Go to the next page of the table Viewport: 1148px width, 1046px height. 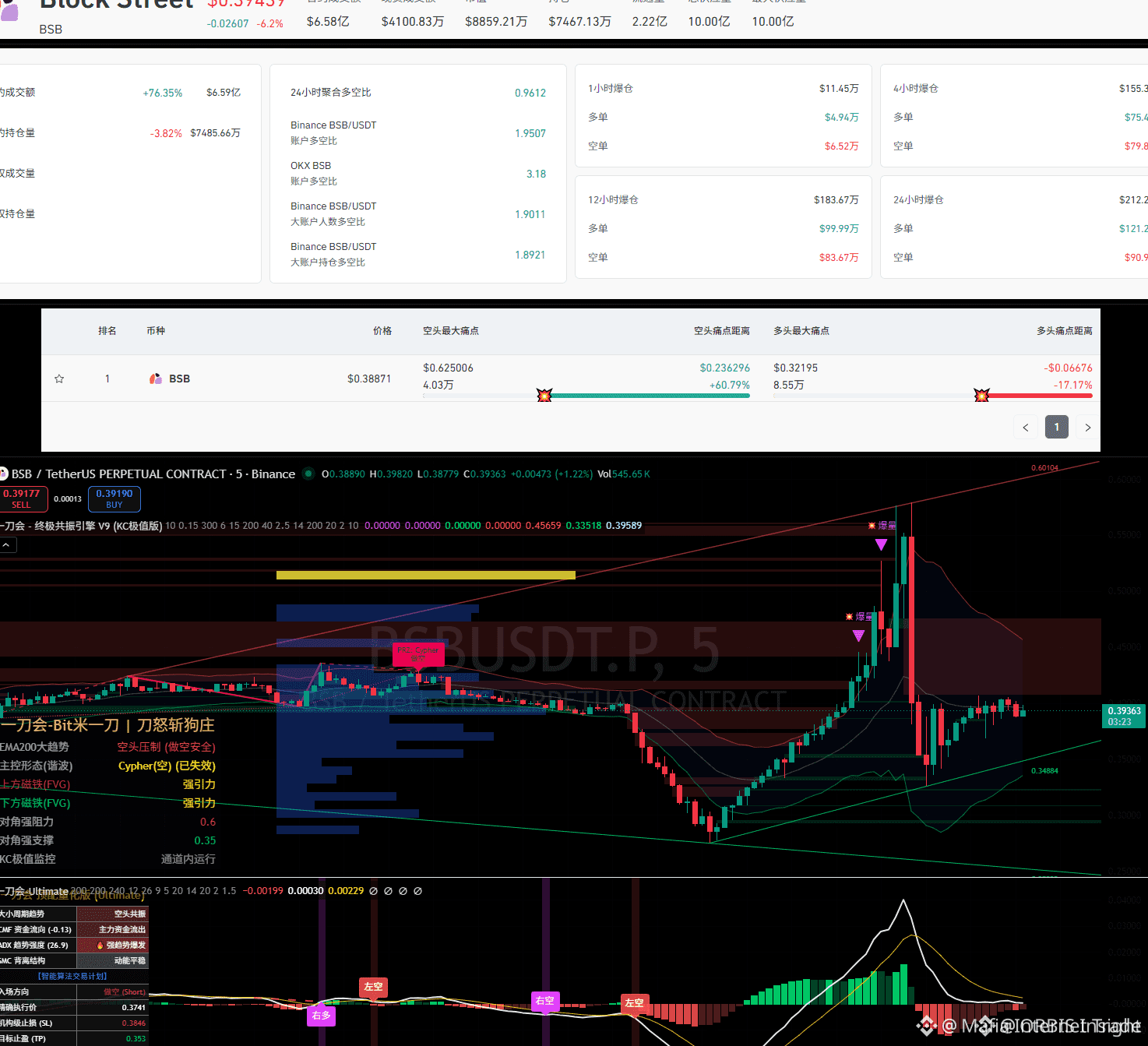(1088, 427)
